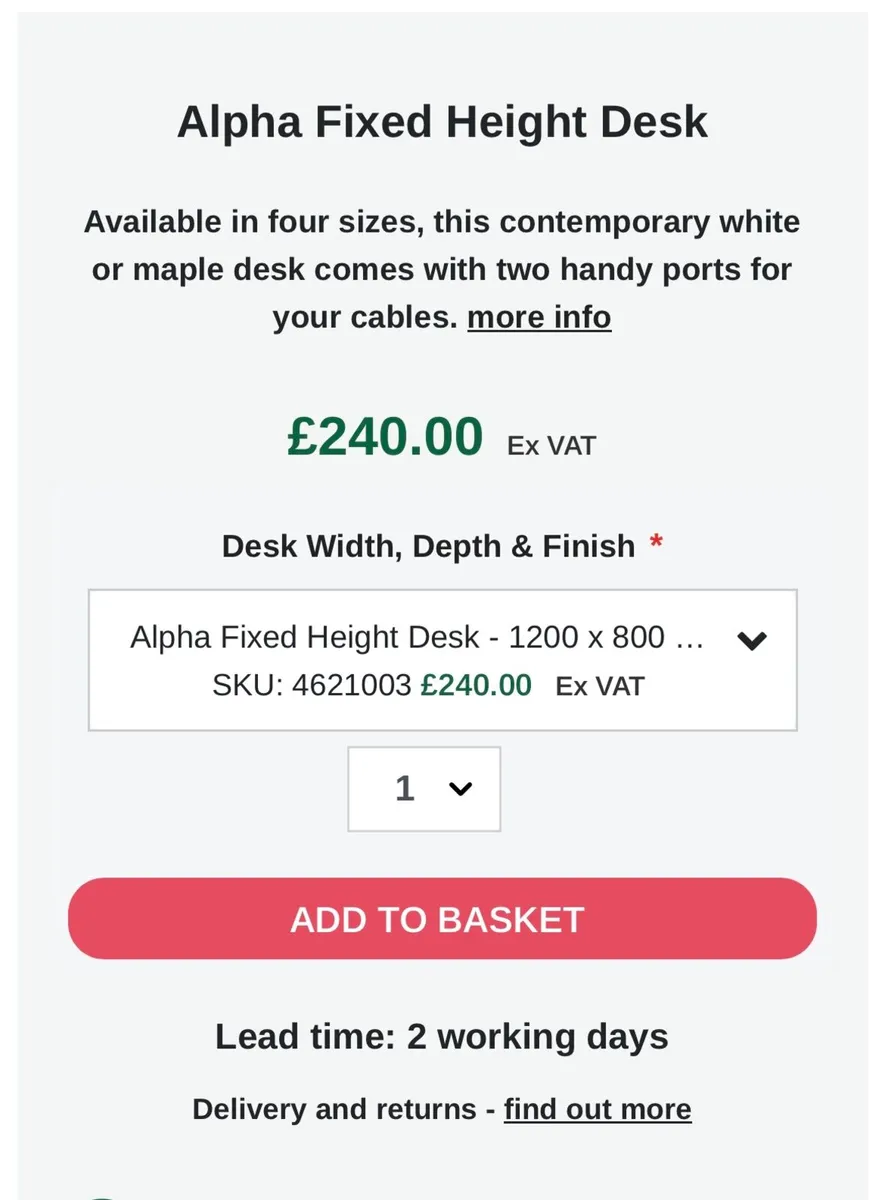Select the quantity number 1

coord(404,789)
